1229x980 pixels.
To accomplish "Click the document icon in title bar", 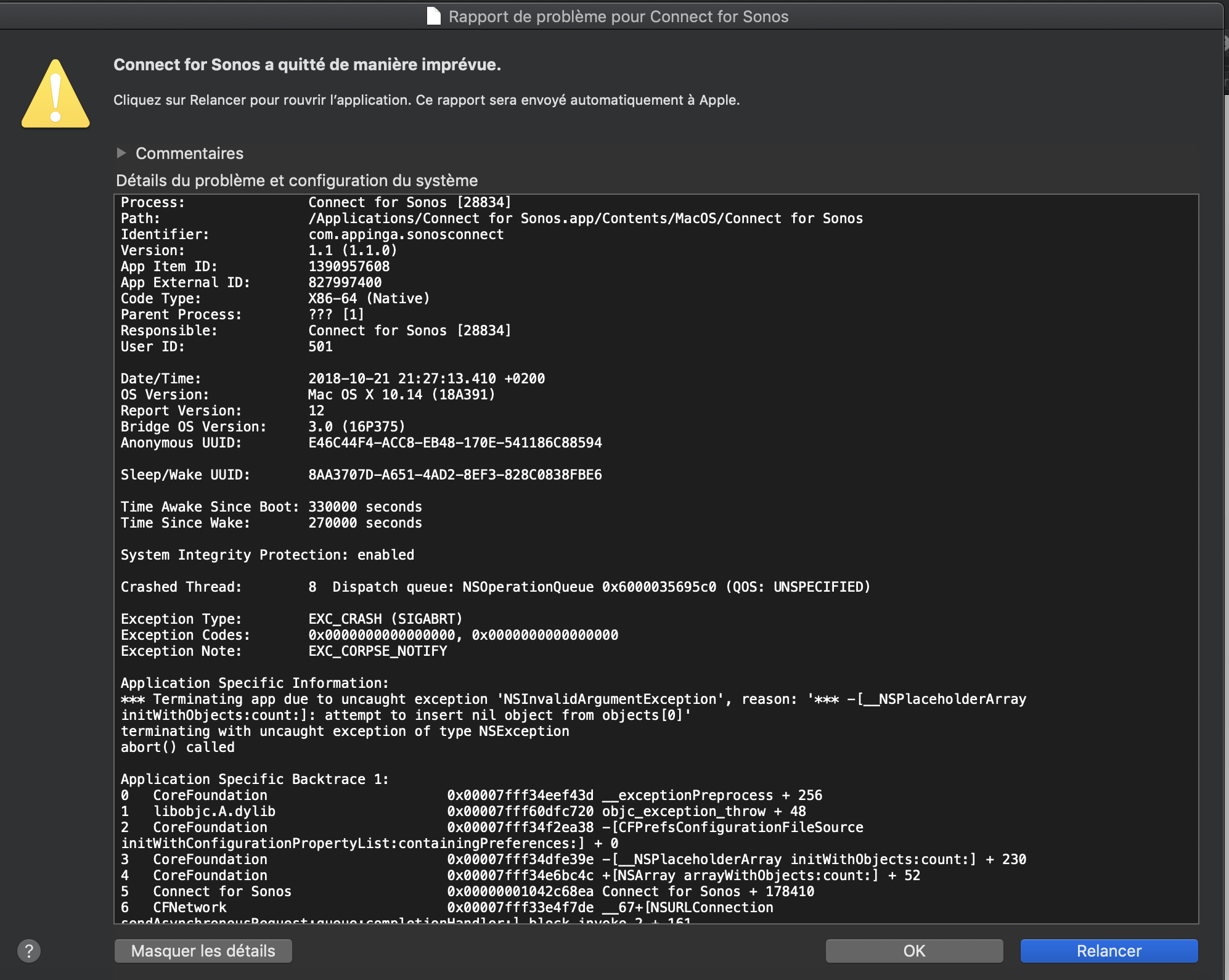I will 434,16.
